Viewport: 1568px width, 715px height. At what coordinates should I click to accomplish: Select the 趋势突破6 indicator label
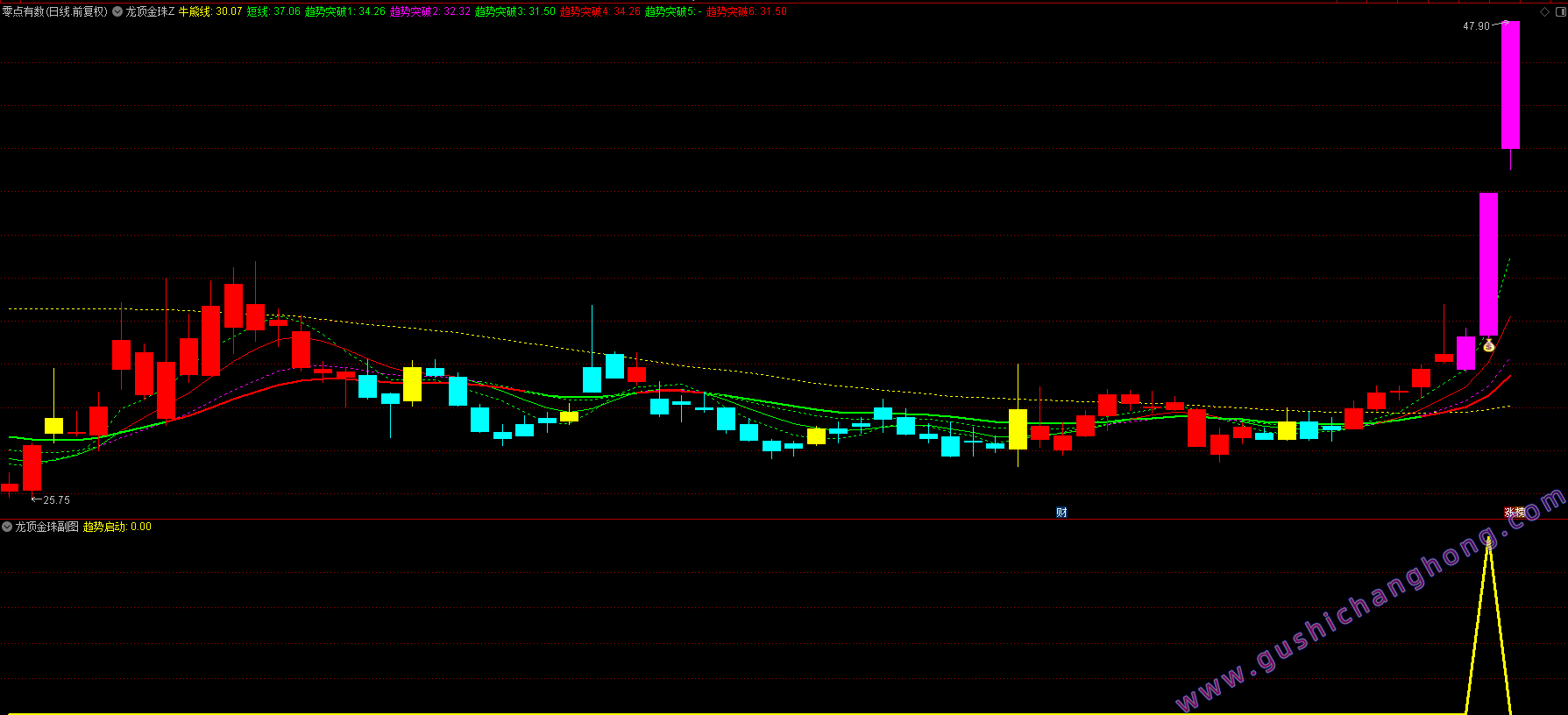[x=731, y=12]
